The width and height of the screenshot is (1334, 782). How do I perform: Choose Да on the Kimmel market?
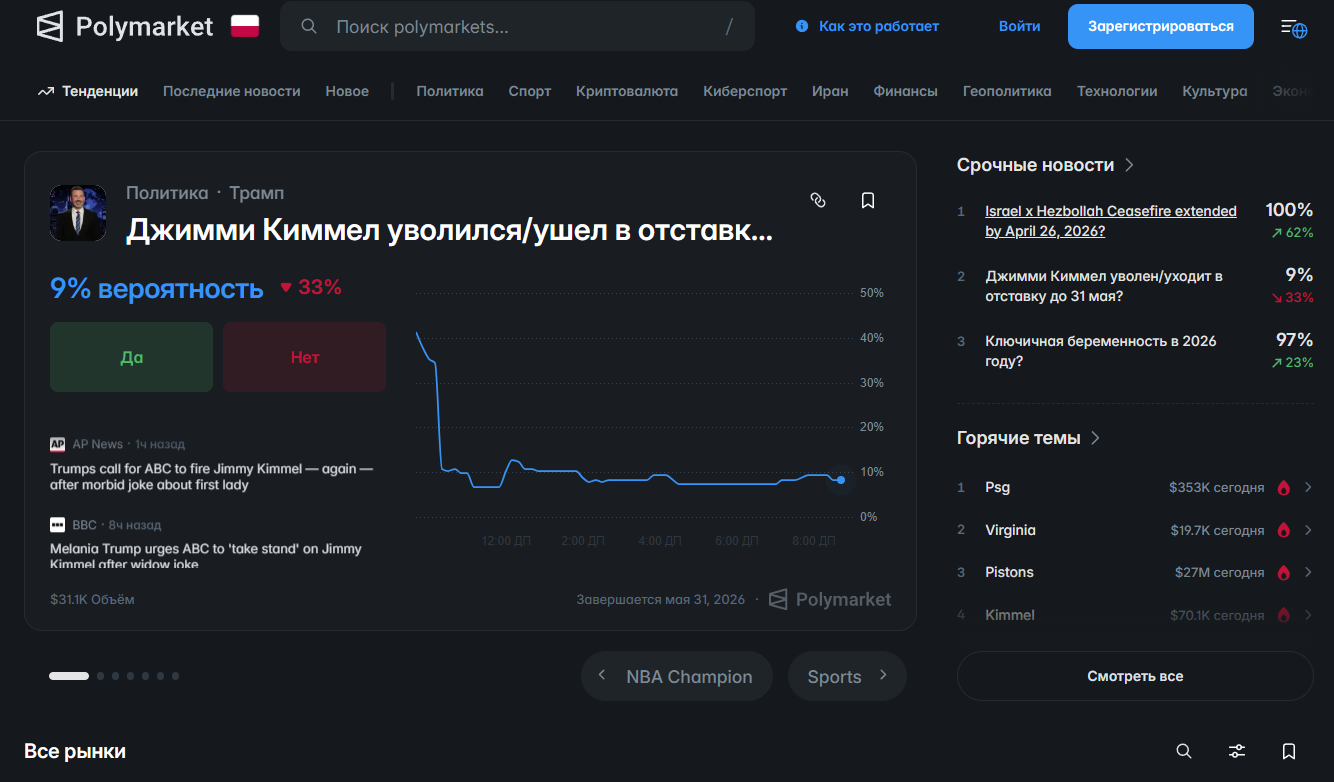point(131,357)
